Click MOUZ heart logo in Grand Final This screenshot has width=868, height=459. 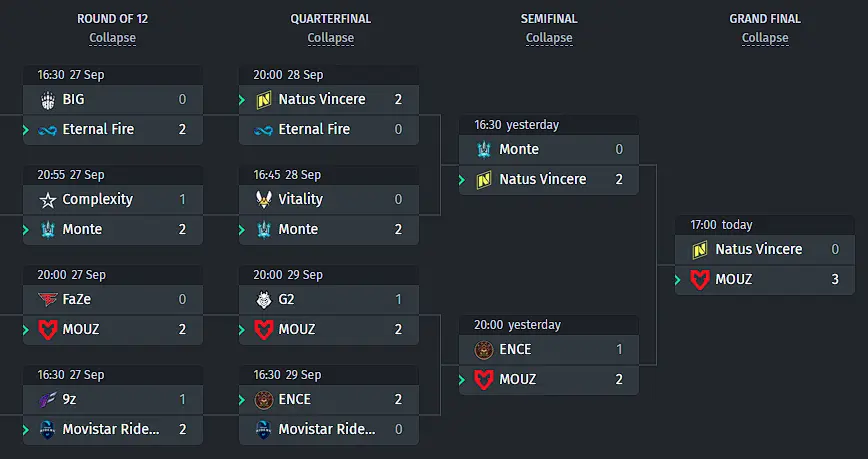(x=700, y=280)
